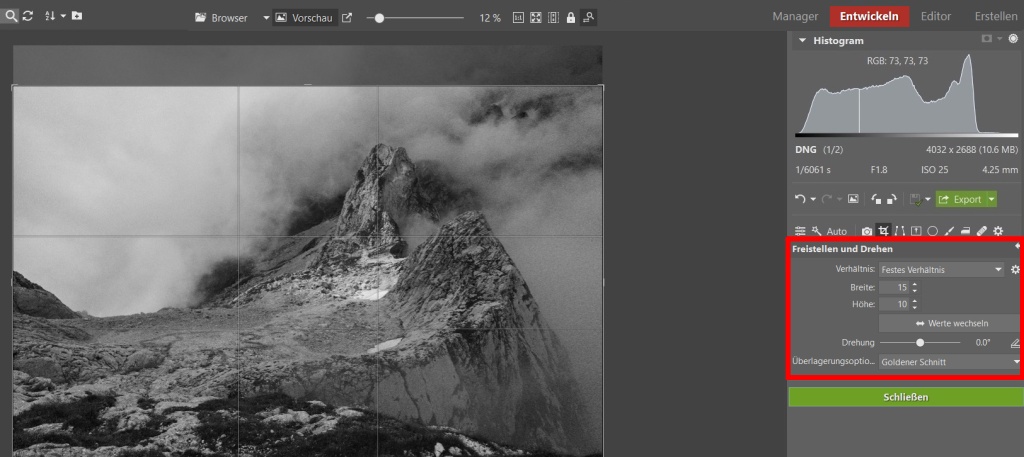1024x457 pixels.
Task: Open crop ratio settings gear icon
Action: [1015, 269]
